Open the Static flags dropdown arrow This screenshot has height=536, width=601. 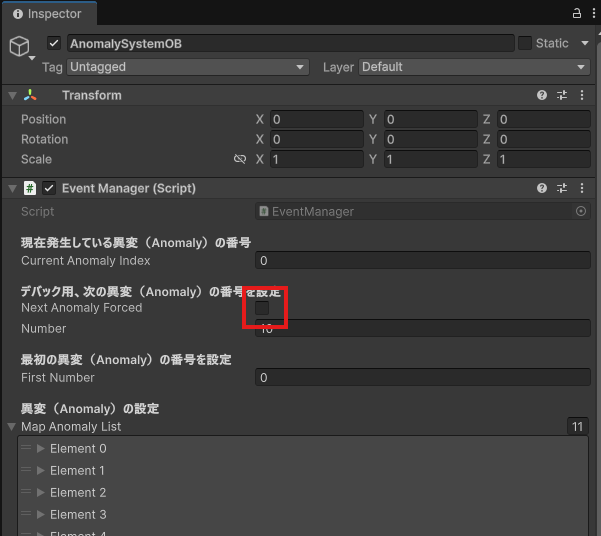click(x=582, y=44)
